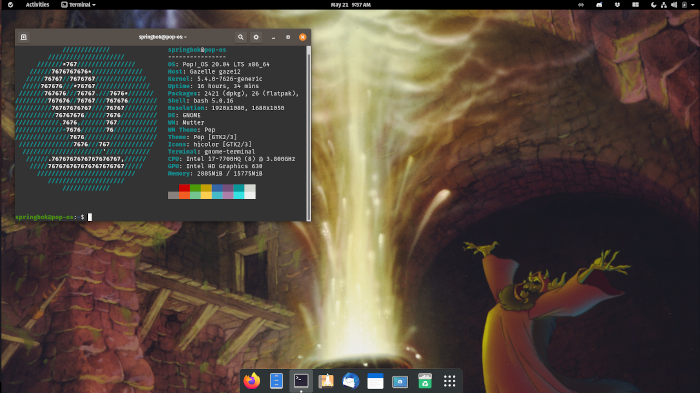700x393 pixels.
Task: Click the 'Shell: bash' line
Action: [x=200, y=100]
